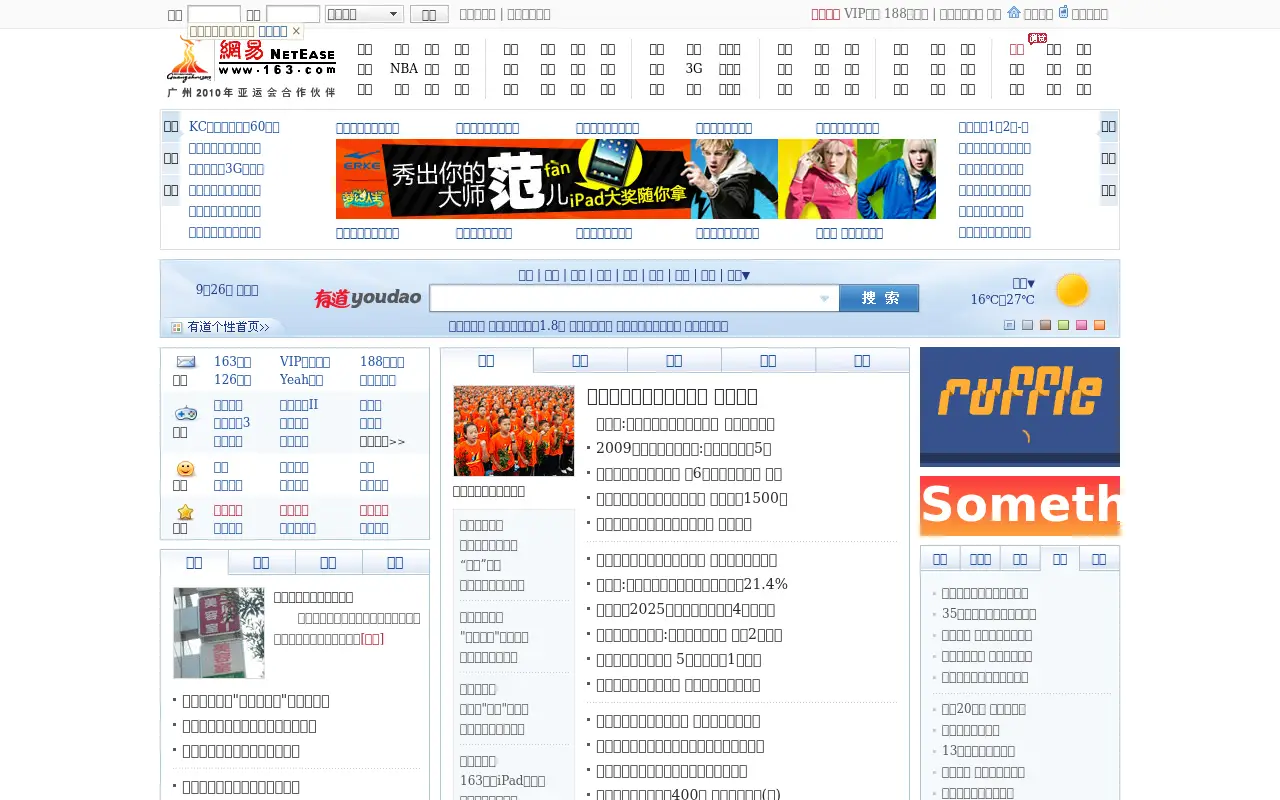Open the headline ending with 21.4%
Viewport: 1280px width, 800px height.
coord(692,585)
